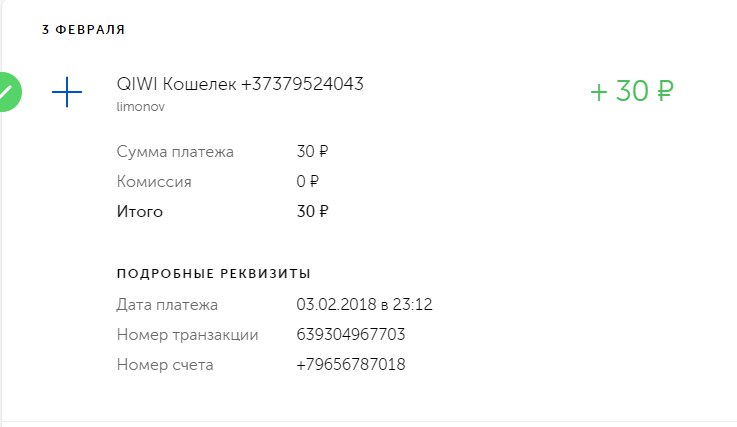Click the ПОДРОБНЫЕ РЕКВИЗИТЫ section heading
The image size is (737, 427).
tap(213, 273)
